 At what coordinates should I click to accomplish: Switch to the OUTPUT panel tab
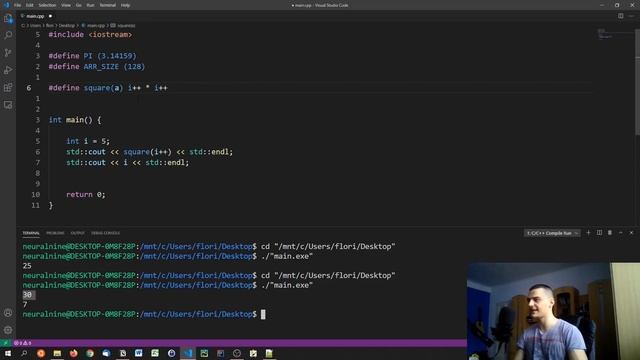pos(78,233)
